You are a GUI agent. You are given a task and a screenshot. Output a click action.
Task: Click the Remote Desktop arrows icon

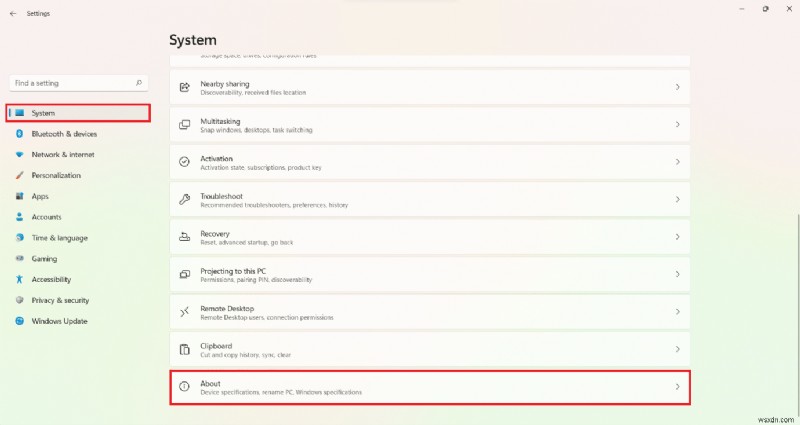tap(185, 312)
